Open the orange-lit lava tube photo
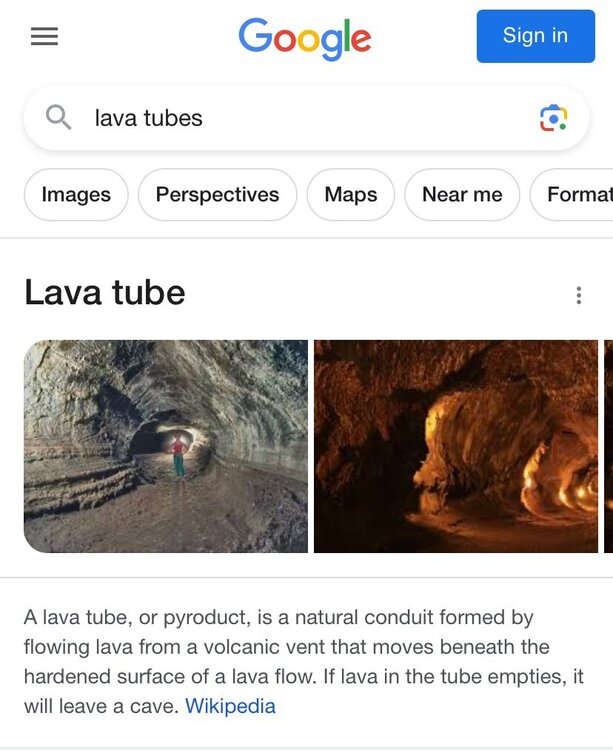Image resolution: width=613 pixels, height=750 pixels. (456, 446)
